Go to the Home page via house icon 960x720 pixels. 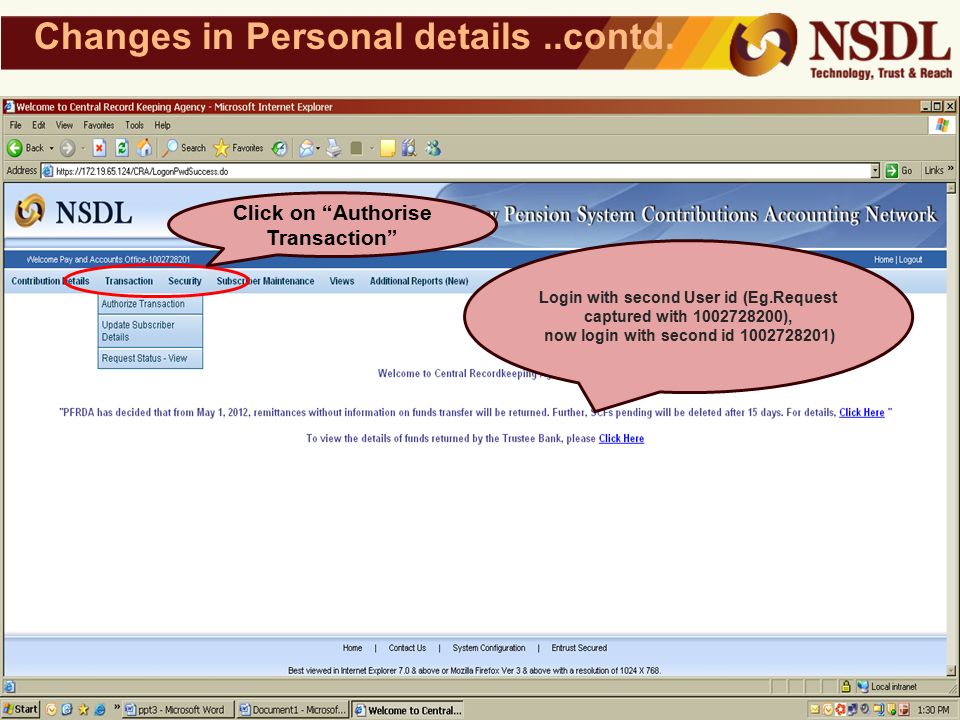click(x=144, y=148)
